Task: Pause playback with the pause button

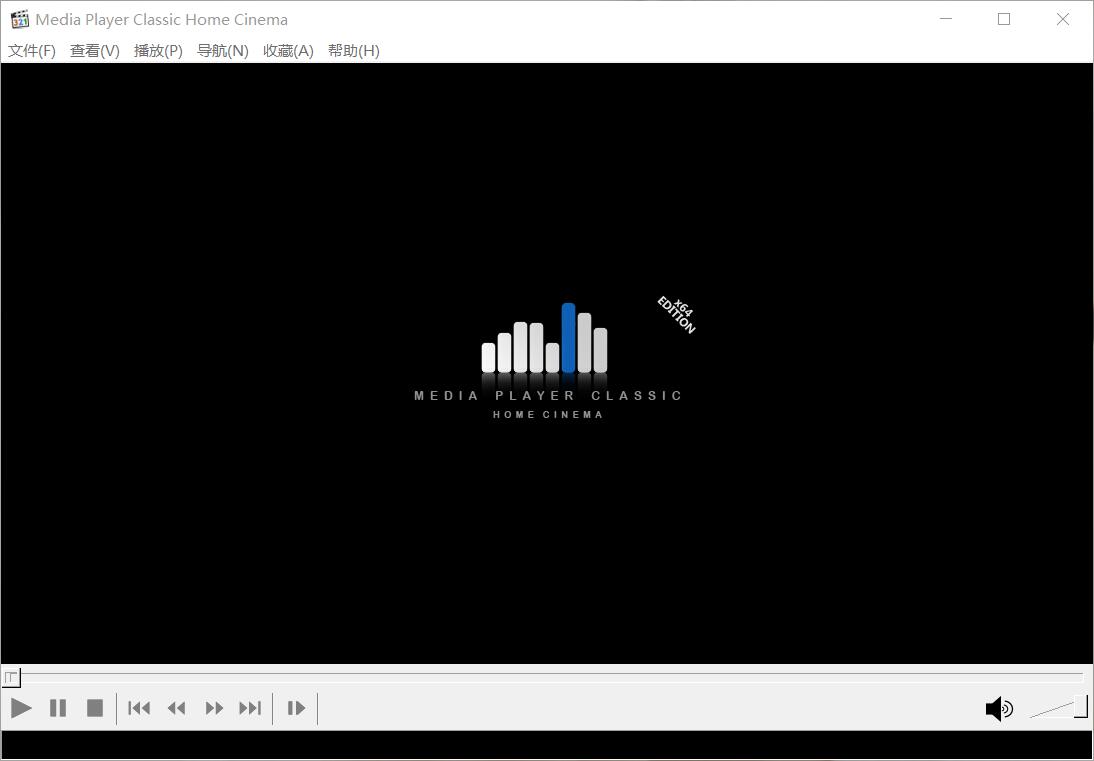Action: point(58,708)
